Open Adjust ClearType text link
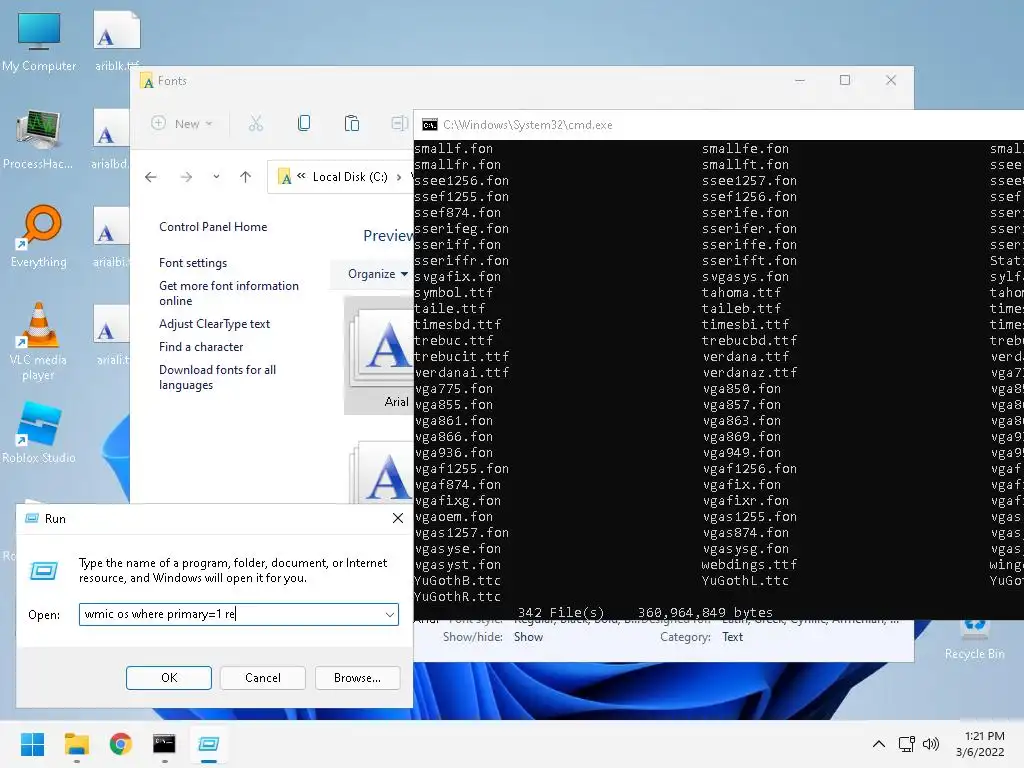The image size is (1024, 768). (x=214, y=324)
